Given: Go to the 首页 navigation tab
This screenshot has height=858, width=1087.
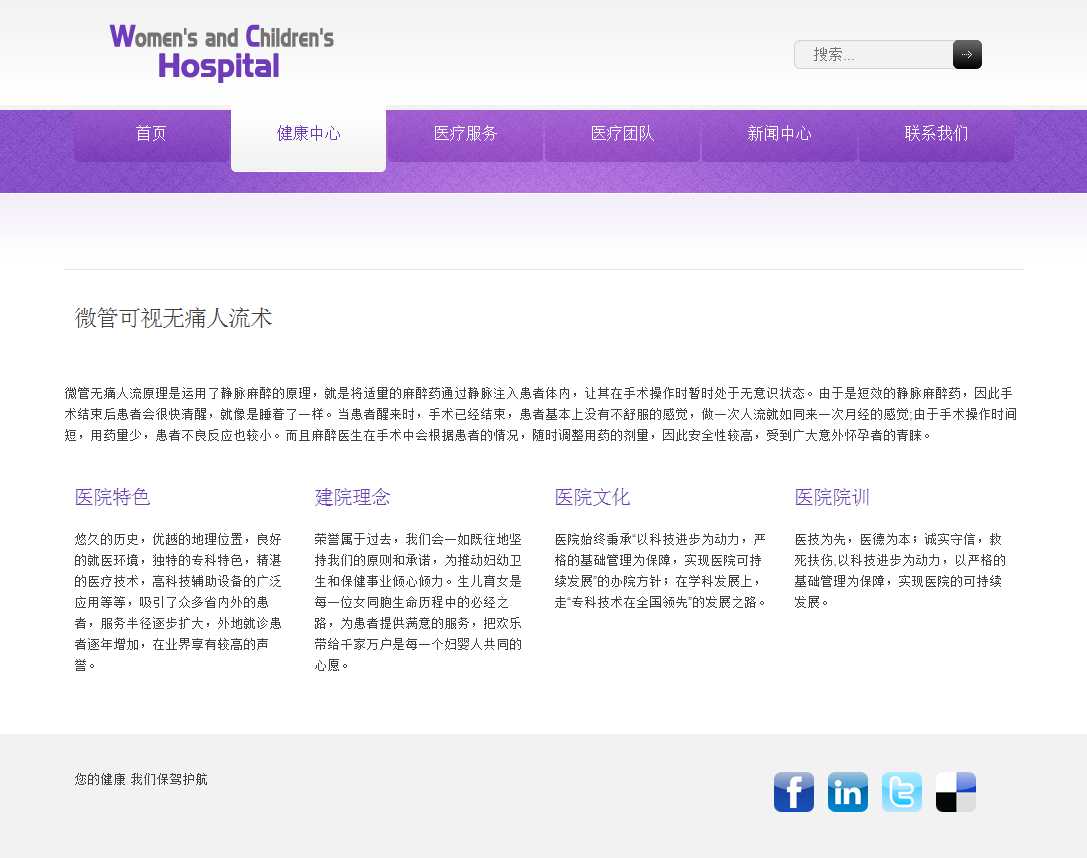Looking at the screenshot, I should (x=151, y=134).
